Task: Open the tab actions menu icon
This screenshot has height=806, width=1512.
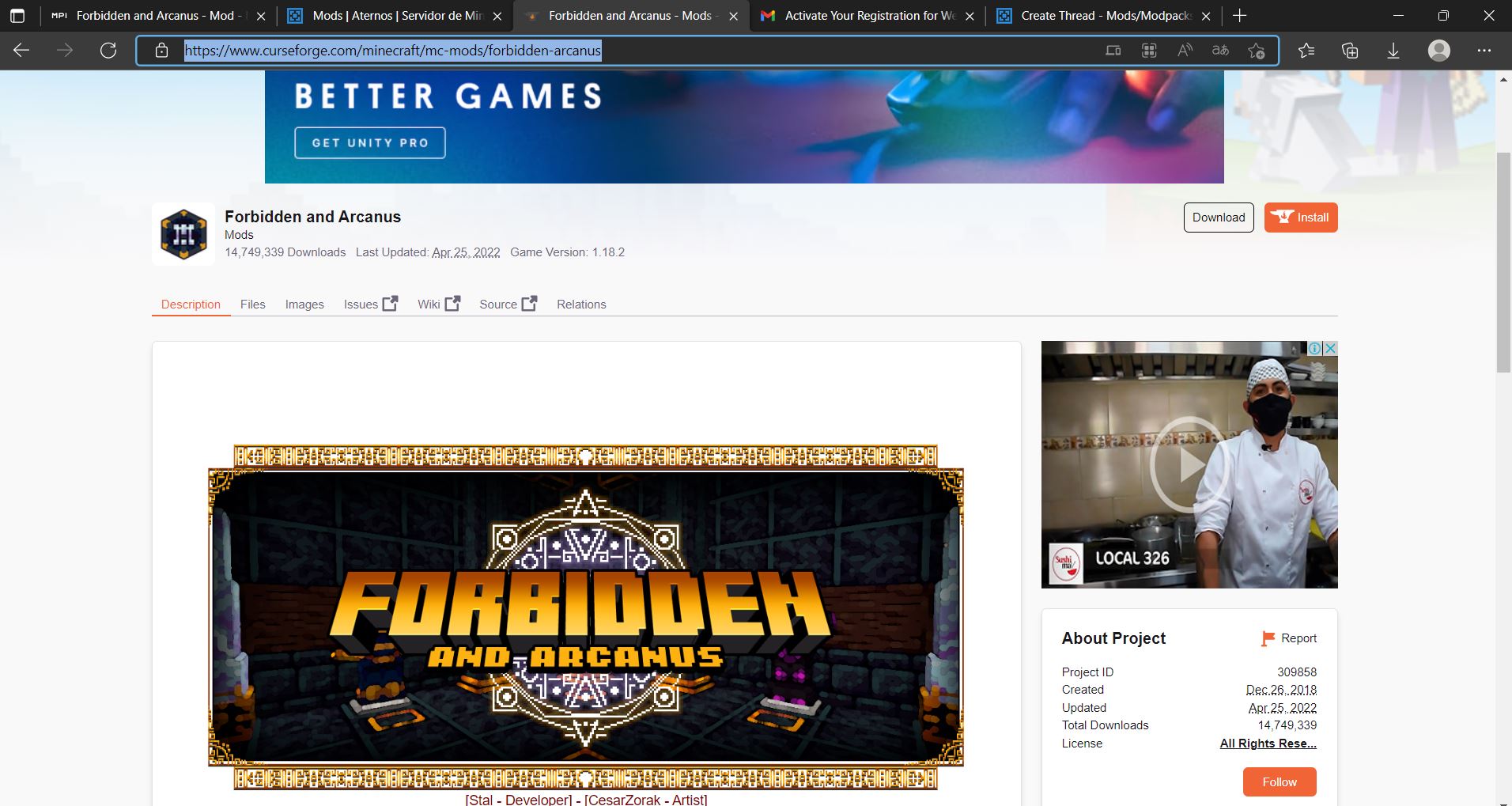Action: (17, 16)
